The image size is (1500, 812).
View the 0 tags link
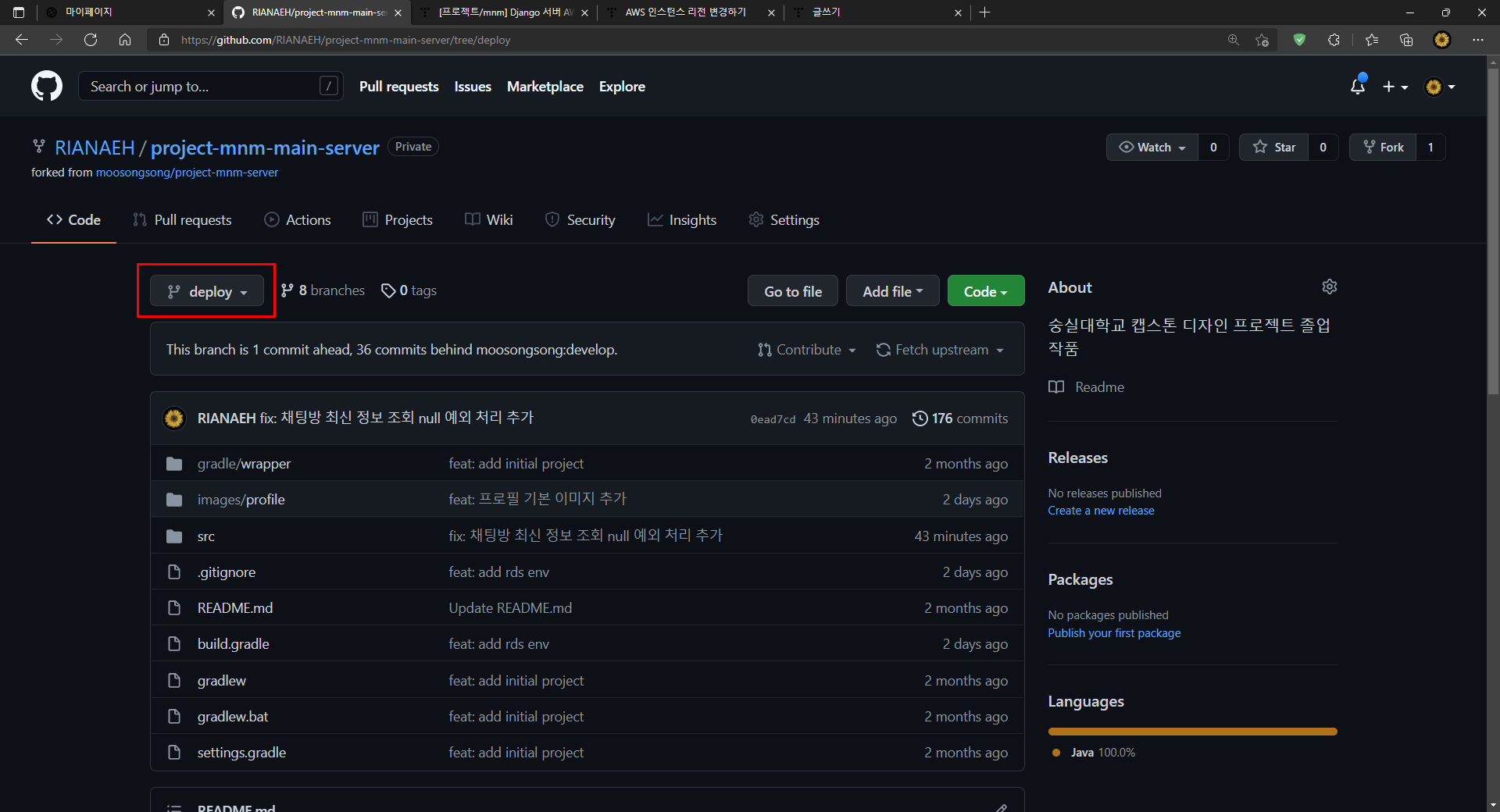point(409,290)
